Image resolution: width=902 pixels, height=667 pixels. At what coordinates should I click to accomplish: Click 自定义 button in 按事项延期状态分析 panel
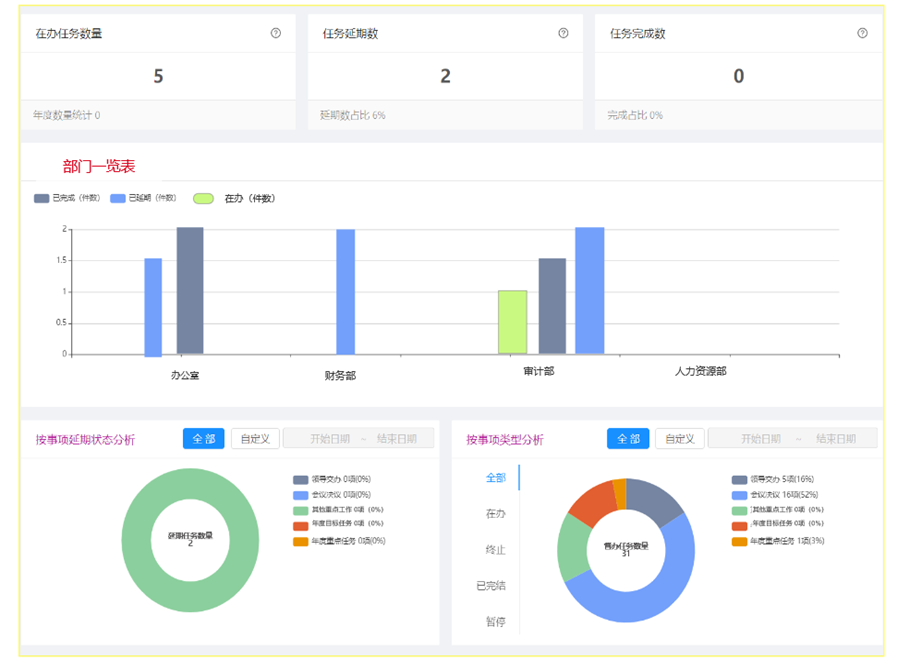(x=255, y=439)
